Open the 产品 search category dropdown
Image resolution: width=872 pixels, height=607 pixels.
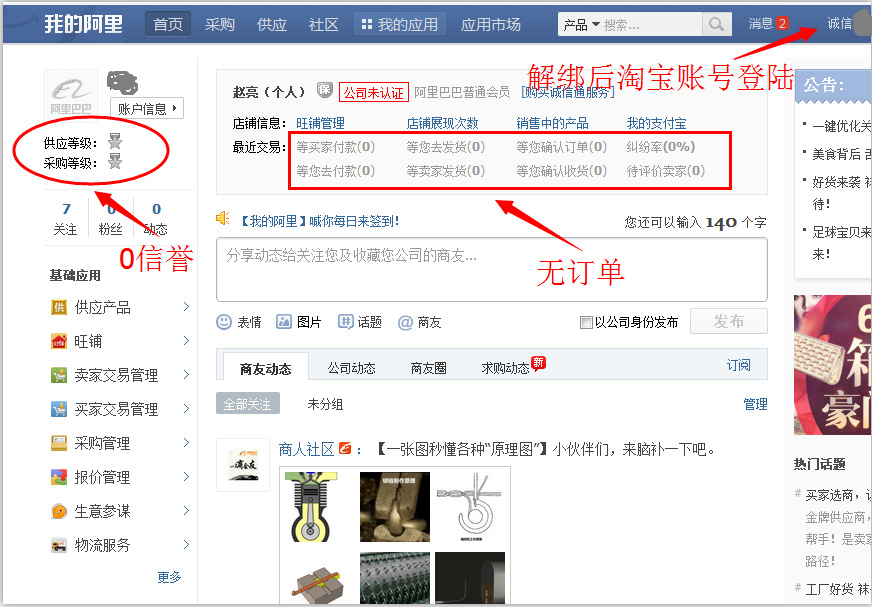(x=581, y=25)
